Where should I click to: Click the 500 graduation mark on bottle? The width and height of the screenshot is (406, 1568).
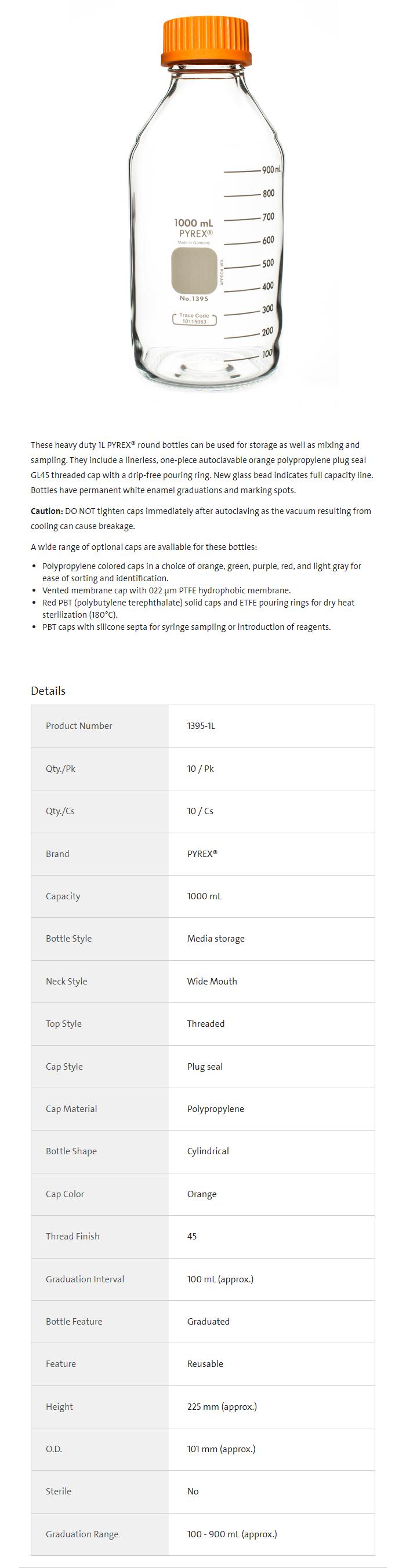point(267,264)
